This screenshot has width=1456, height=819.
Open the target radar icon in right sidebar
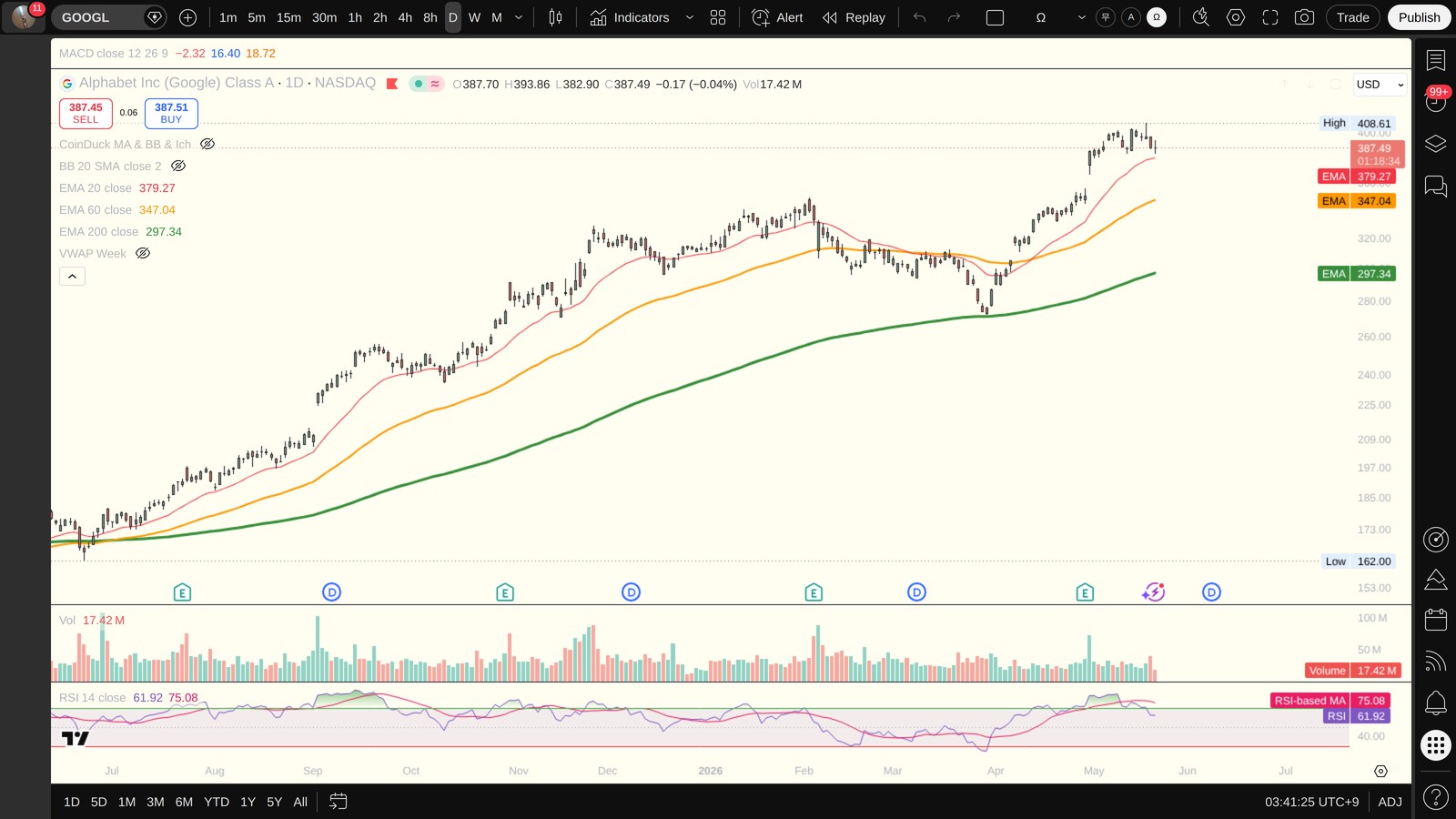point(1435,540)
